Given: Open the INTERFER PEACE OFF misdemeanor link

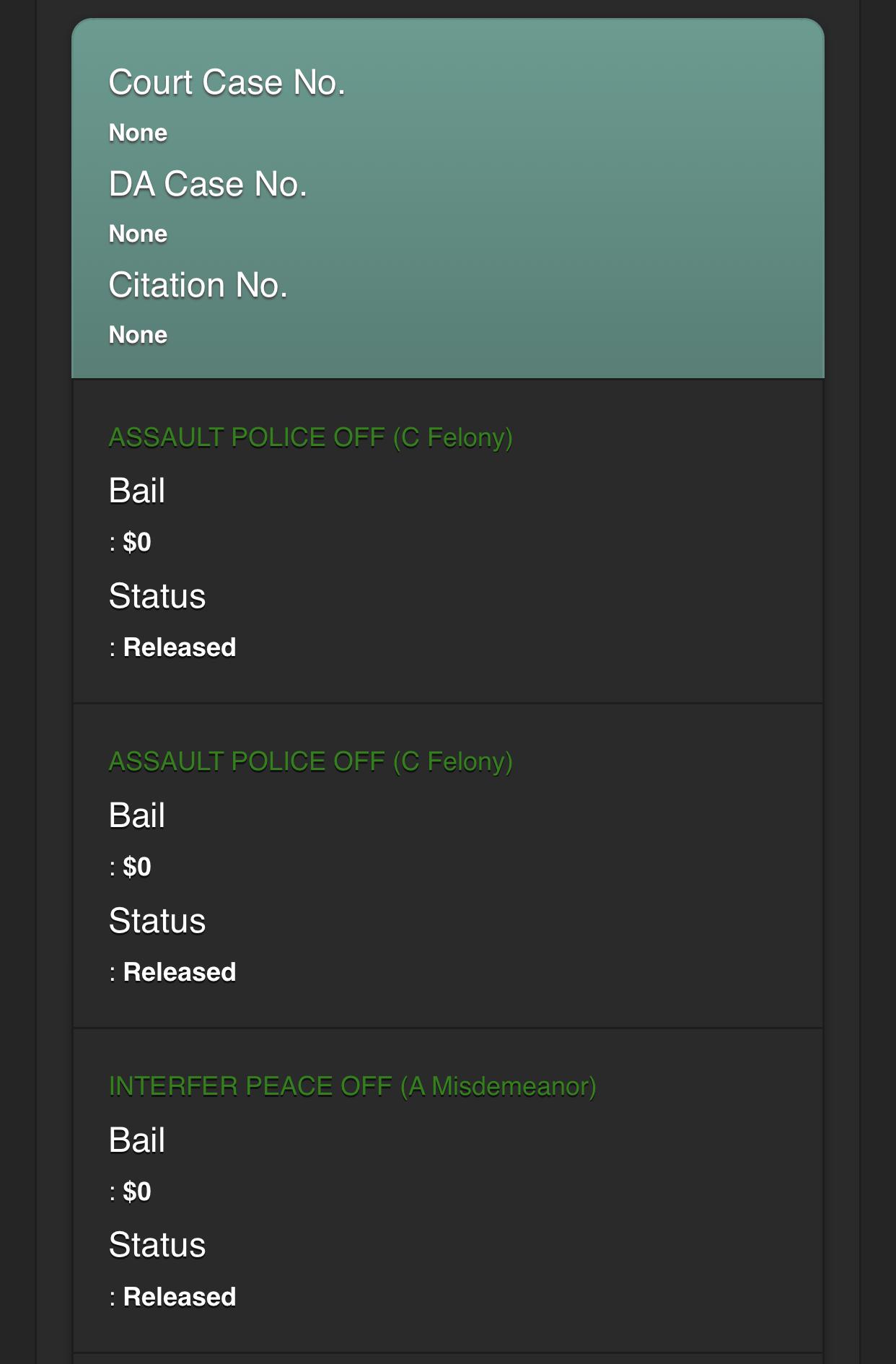Looking at the screenshot, I should click(x=352, y=1086).
